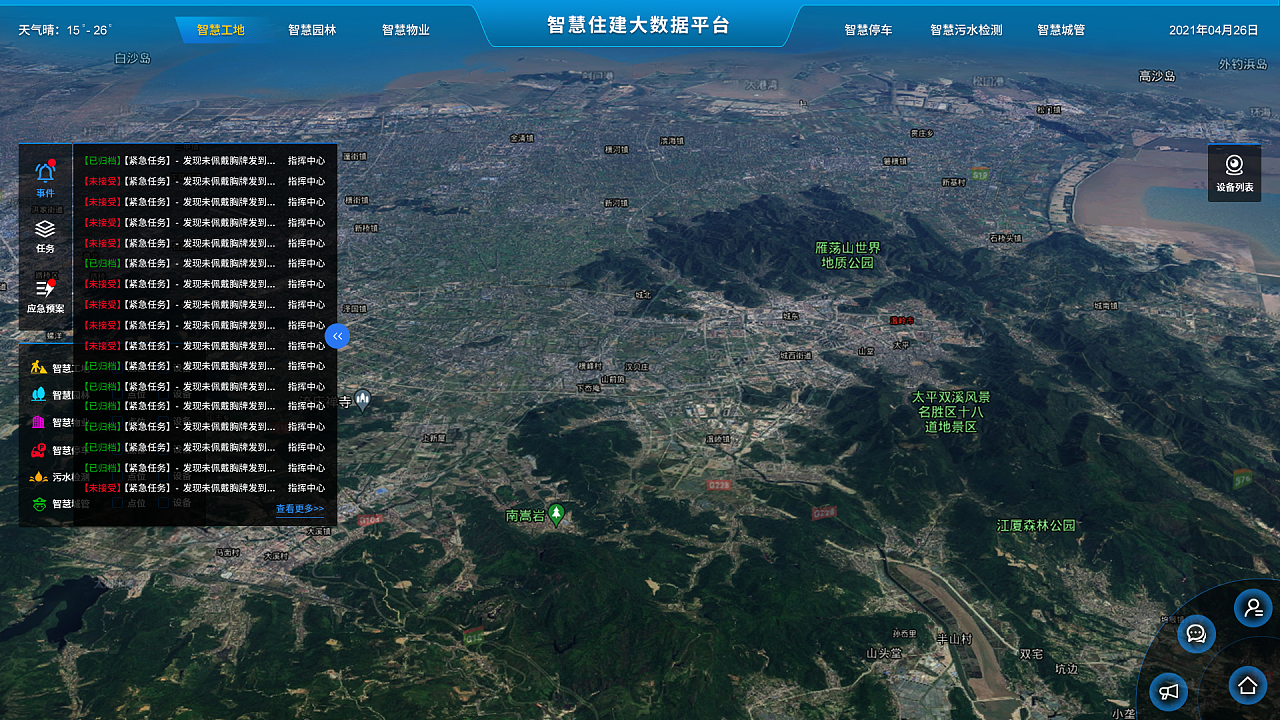Open the 查看更多>> link

coord(300,509)
